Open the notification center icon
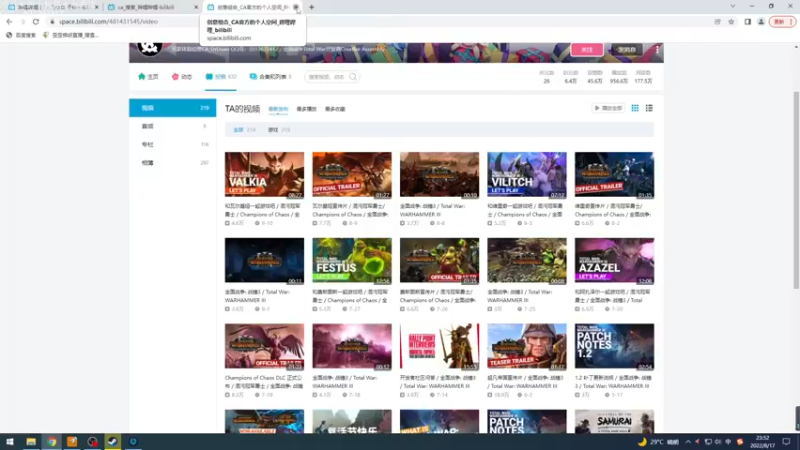Image resolution: width=800 pixels, height=450 pixels. 786,442
